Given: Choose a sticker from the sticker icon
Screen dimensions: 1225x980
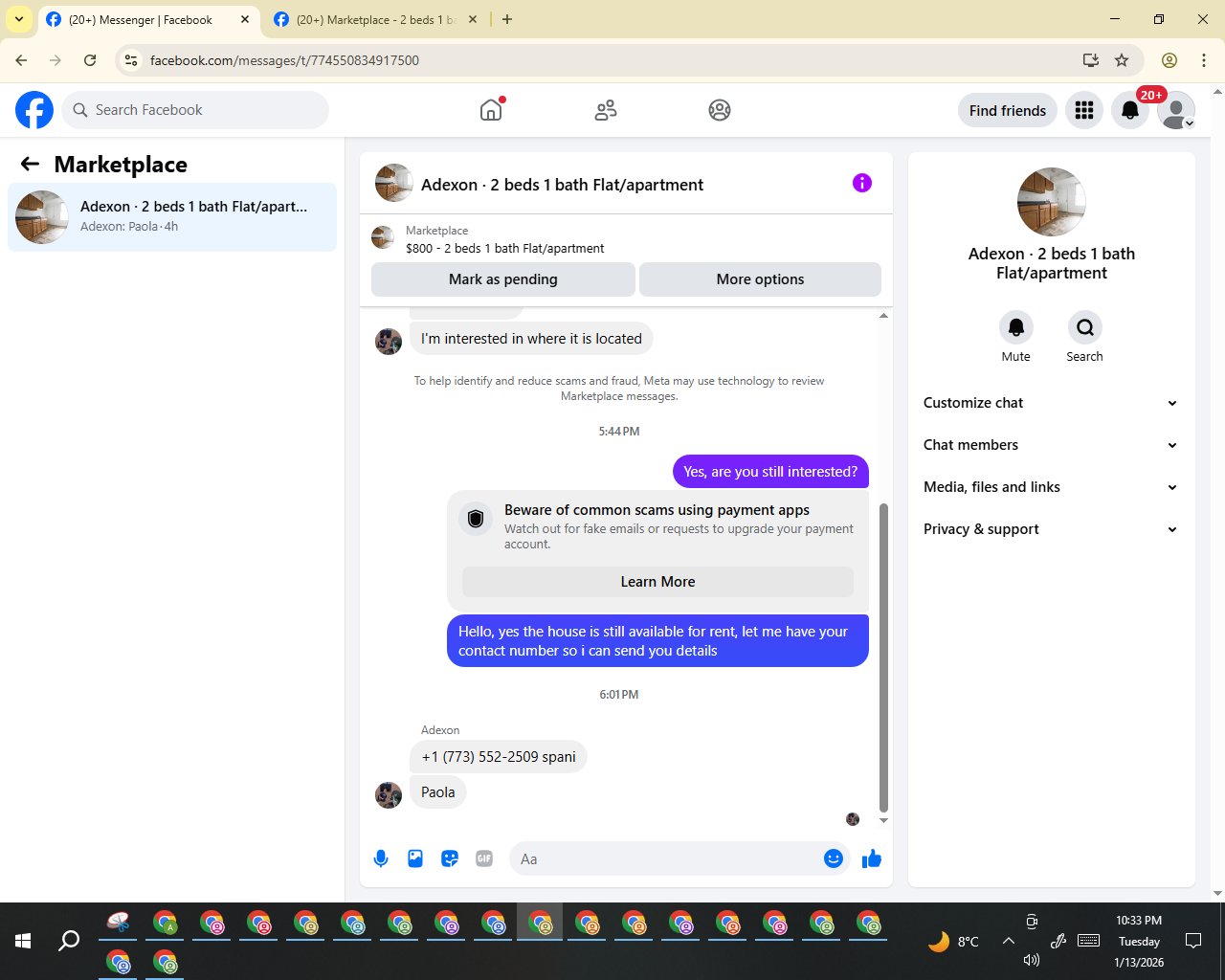Looking at the screenshot, I should pos(450,858).
